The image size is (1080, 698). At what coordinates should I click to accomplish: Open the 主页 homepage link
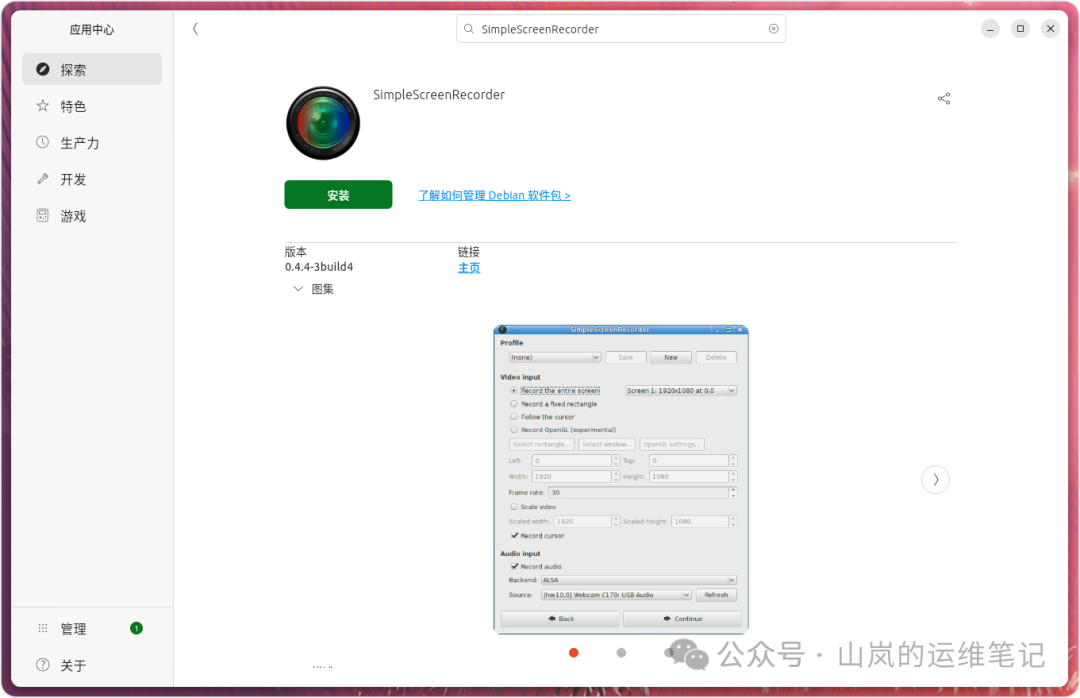pyautogui.click(x=468, y=267)
